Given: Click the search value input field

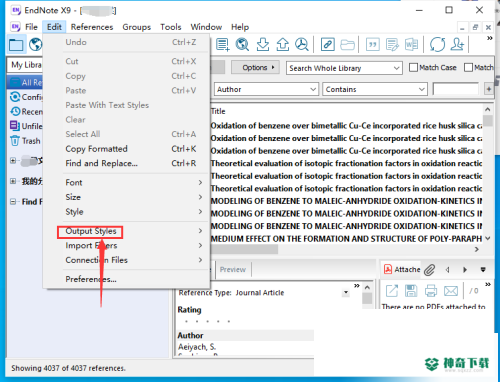Looking at the screenshot, I should (x=456, y=89).
